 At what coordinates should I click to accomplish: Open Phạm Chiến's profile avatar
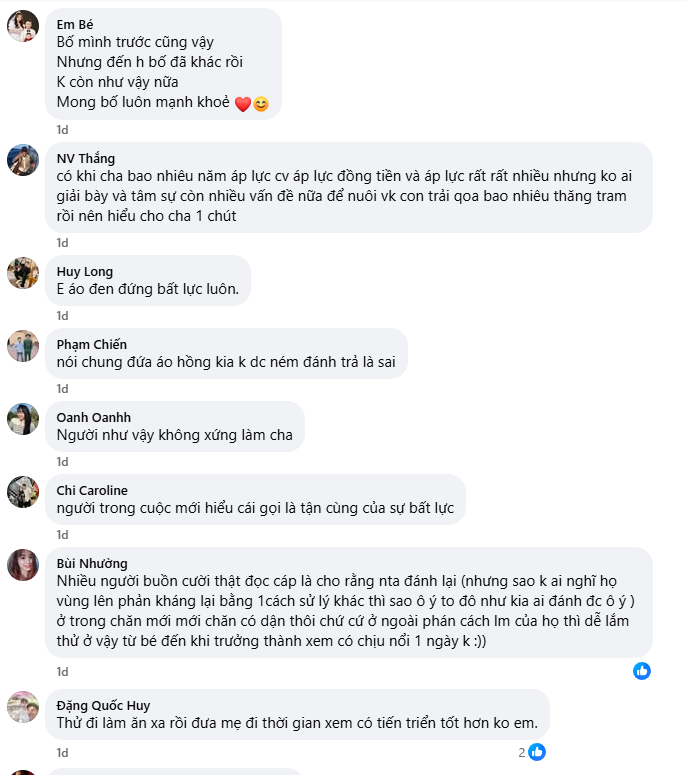click(x=23, y=346)
